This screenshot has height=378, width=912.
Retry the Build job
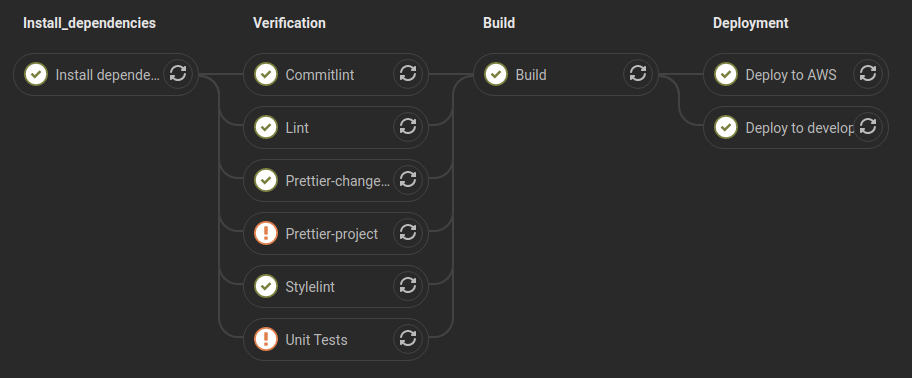pyautogui.click(x=638, y=74)
